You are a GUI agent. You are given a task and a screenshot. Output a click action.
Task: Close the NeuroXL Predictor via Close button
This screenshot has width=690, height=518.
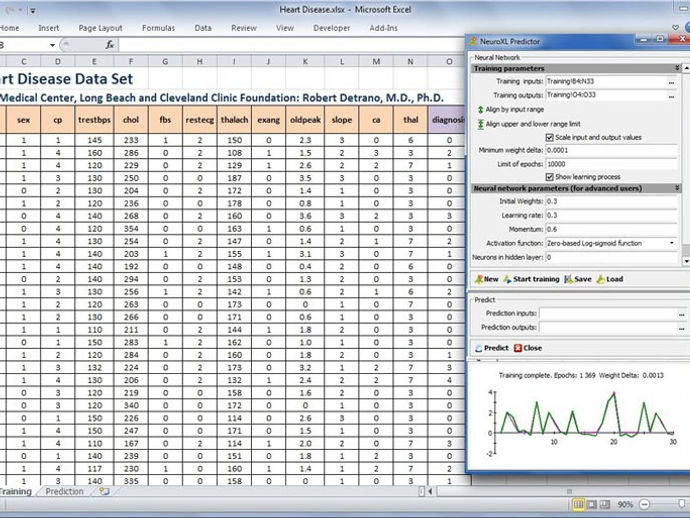(x=528, y=348)
